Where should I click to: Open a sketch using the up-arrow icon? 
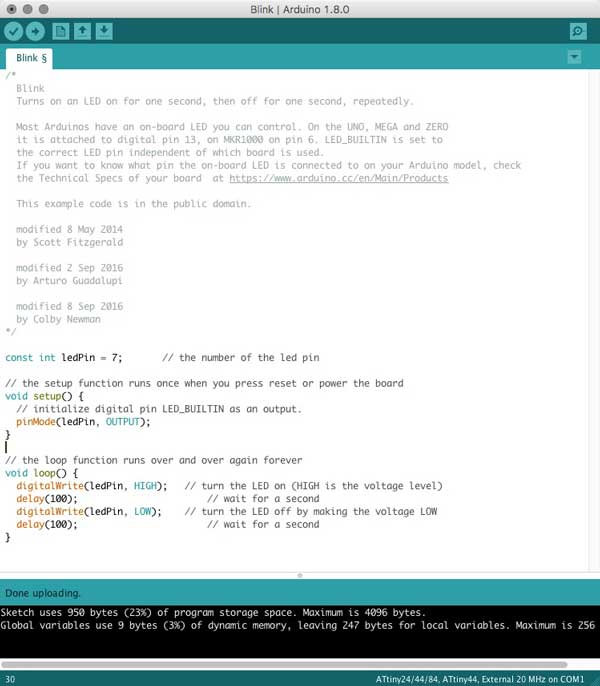pyautogui.click(x=82, y=32)
